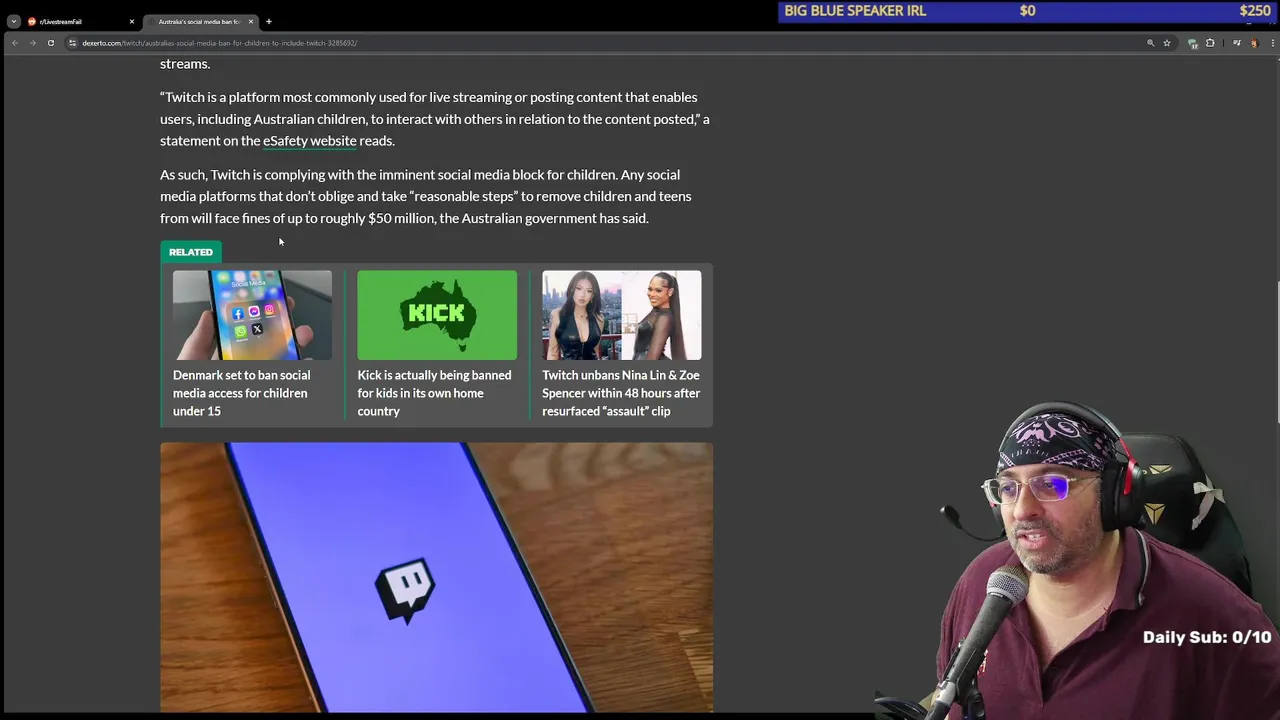Image resolution: width=1280 pixels, height=720 pixels.
Task: Click the paragraph starting 'As such, Twitch is complying'
Action: (x=426, y=196)
